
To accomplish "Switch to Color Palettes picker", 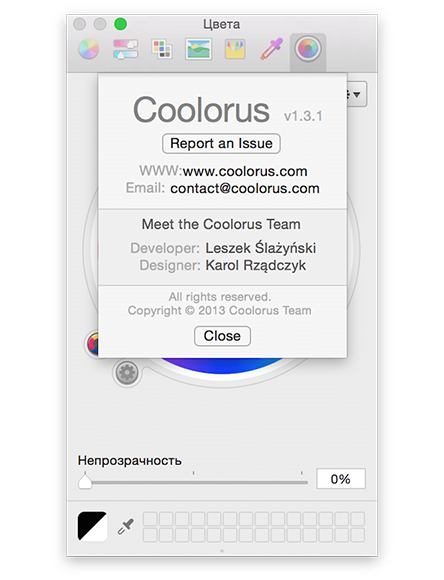I will point(162,49).
